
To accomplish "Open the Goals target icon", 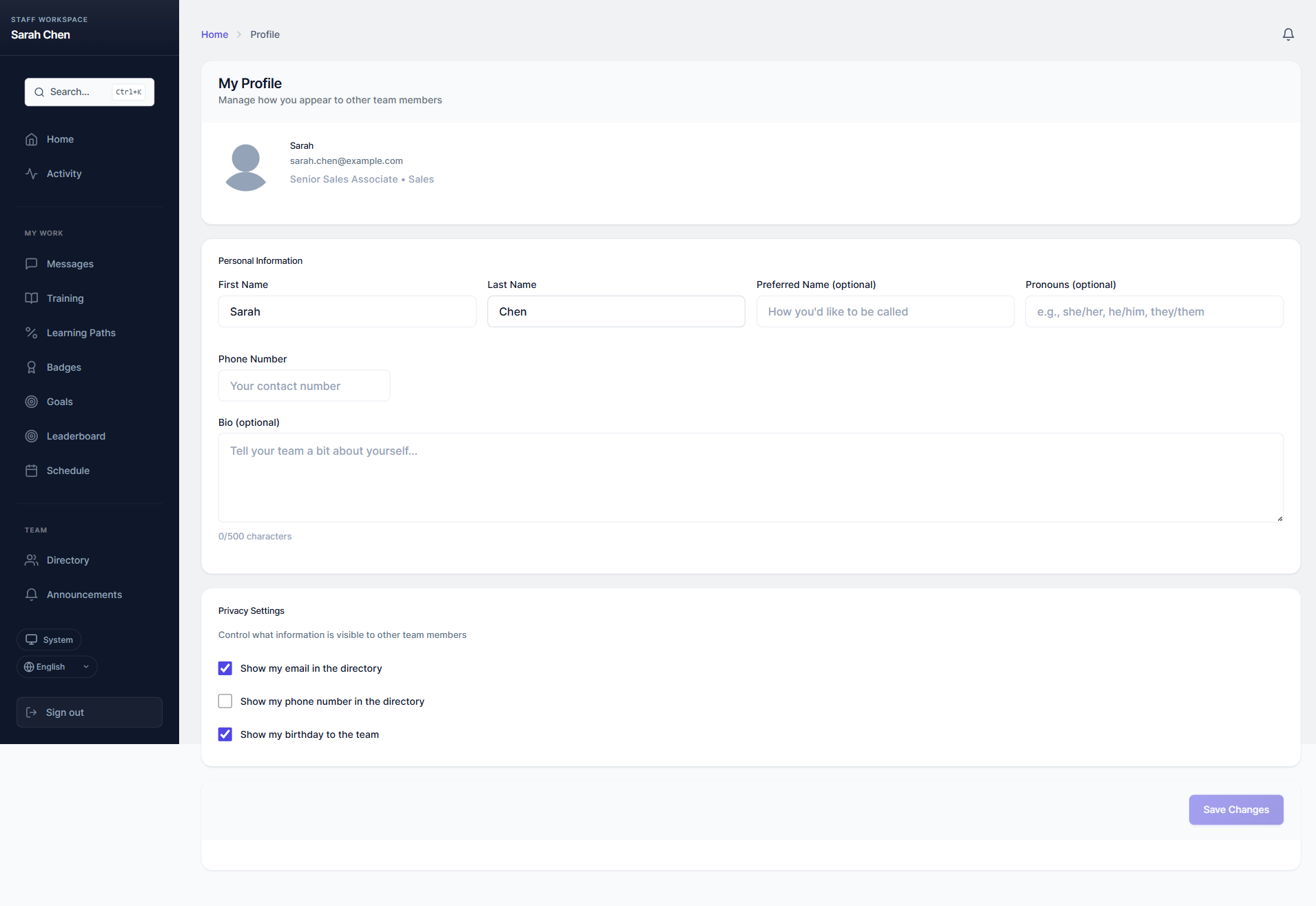I will tap(32, 402).
